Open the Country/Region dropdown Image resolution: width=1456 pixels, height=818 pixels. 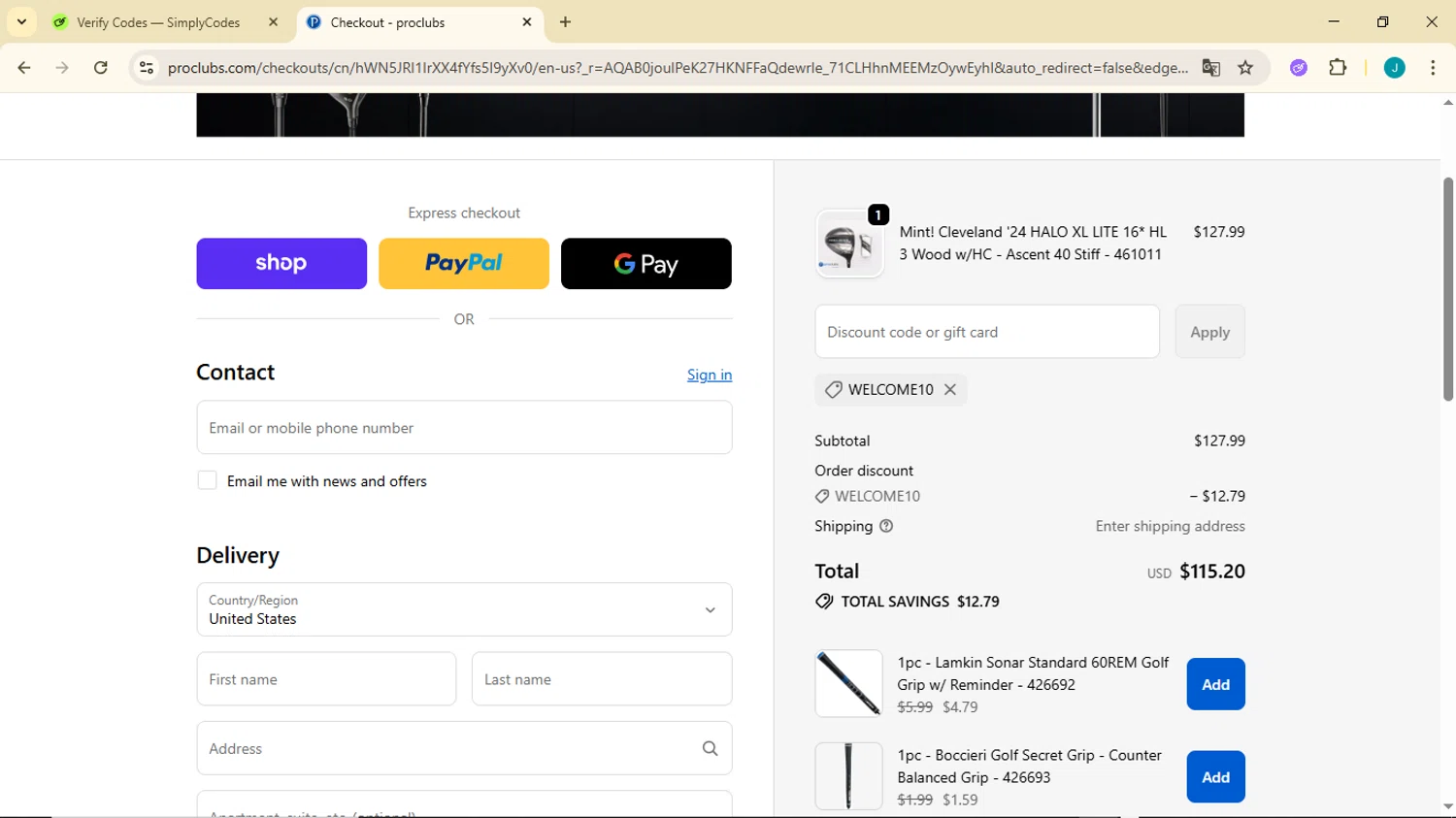coord(464,609)
